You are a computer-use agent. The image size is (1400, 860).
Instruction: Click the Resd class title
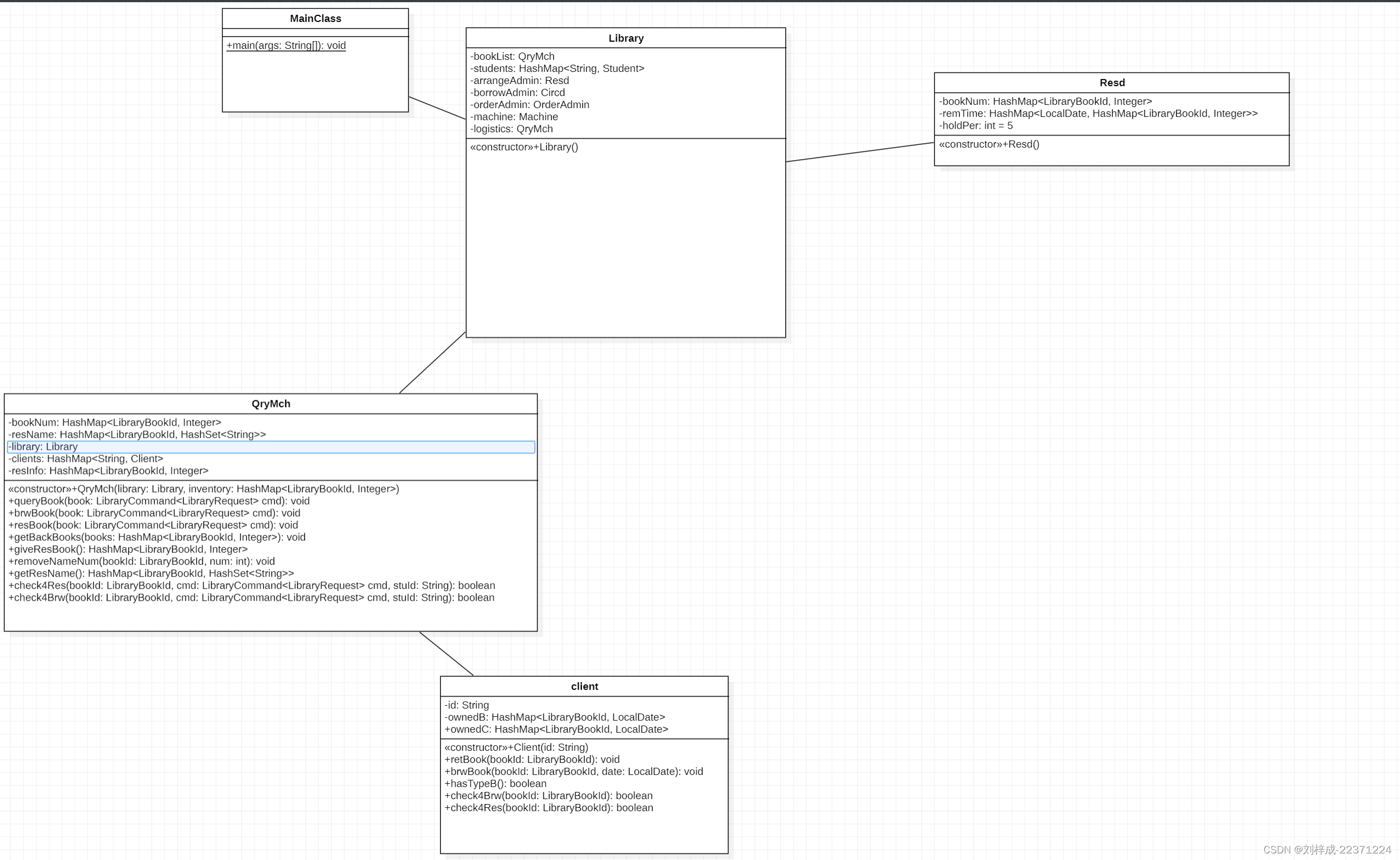(1112, 82)
